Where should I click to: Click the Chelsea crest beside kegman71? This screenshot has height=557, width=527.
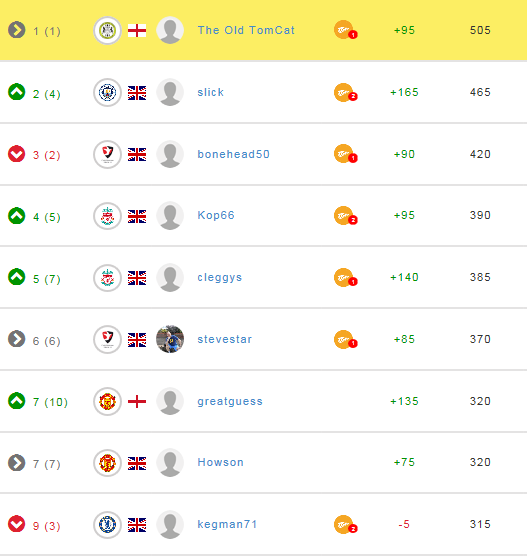[107, 525]
